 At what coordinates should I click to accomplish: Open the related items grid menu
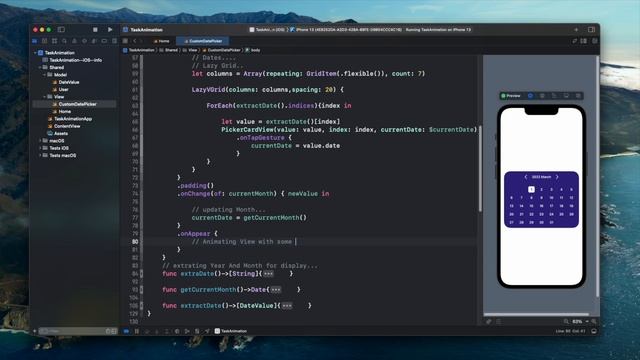(x=125, y=41)
